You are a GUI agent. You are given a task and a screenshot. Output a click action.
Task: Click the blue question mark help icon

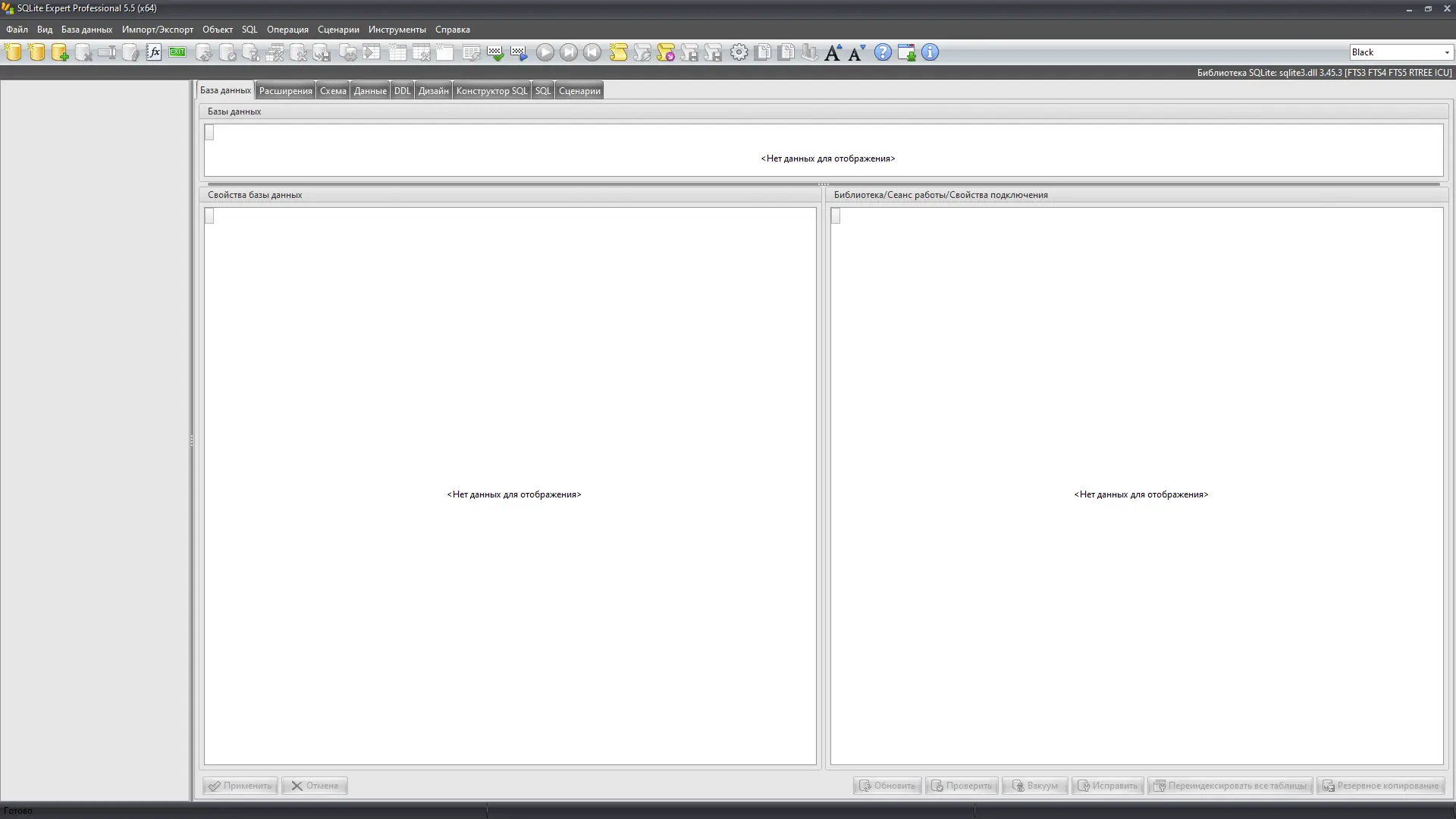(x=883, y=52)
